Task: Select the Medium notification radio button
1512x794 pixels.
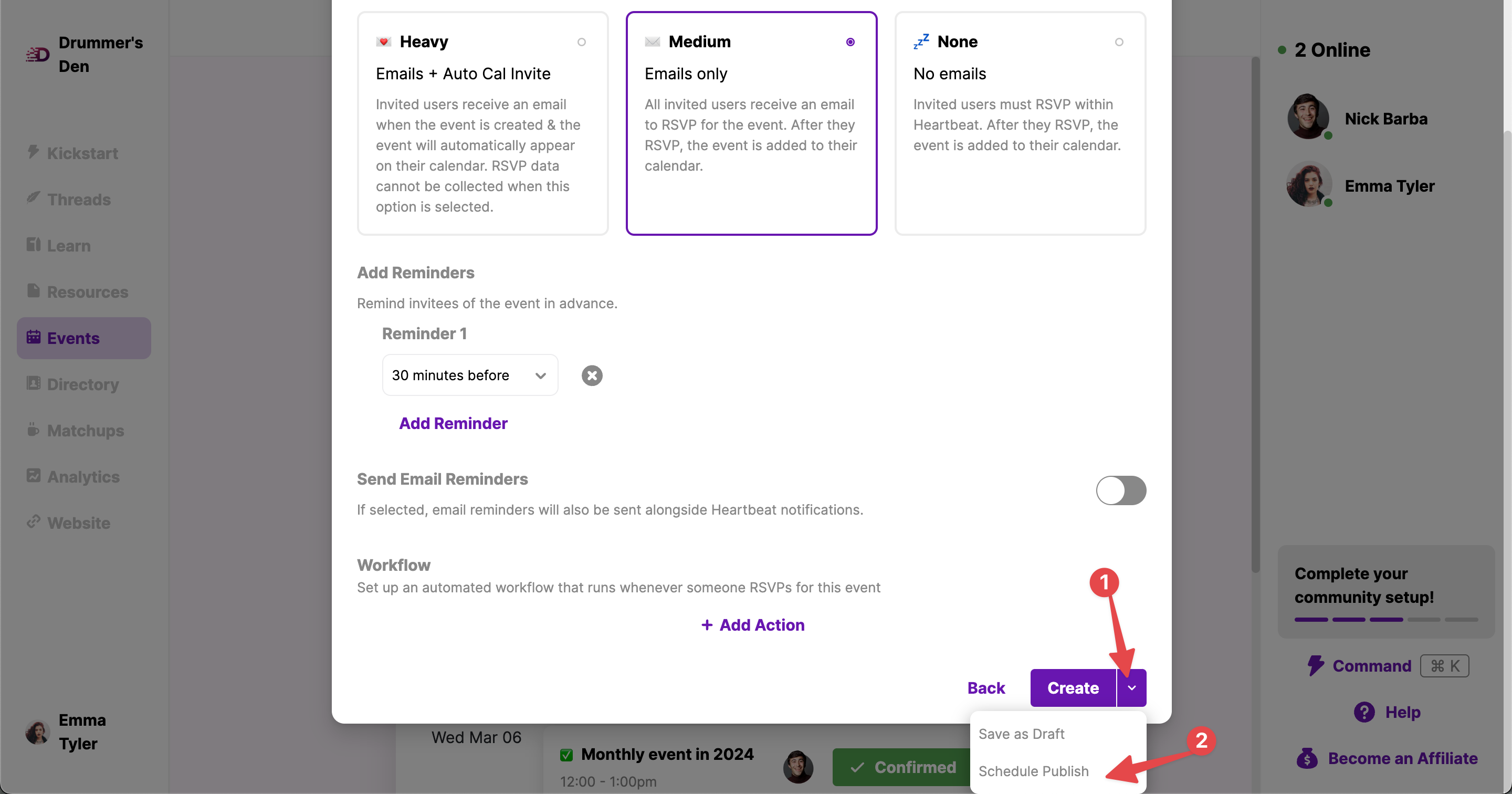Action: coord(850,43)
